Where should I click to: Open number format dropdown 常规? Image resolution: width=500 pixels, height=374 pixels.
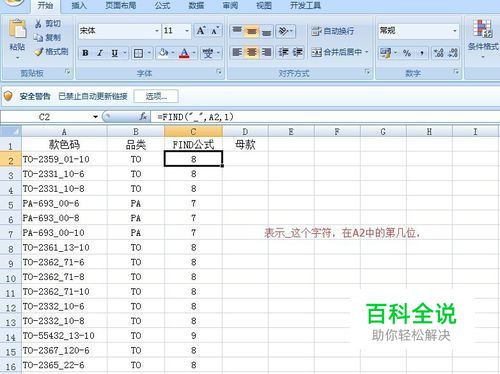coord(455,31)
